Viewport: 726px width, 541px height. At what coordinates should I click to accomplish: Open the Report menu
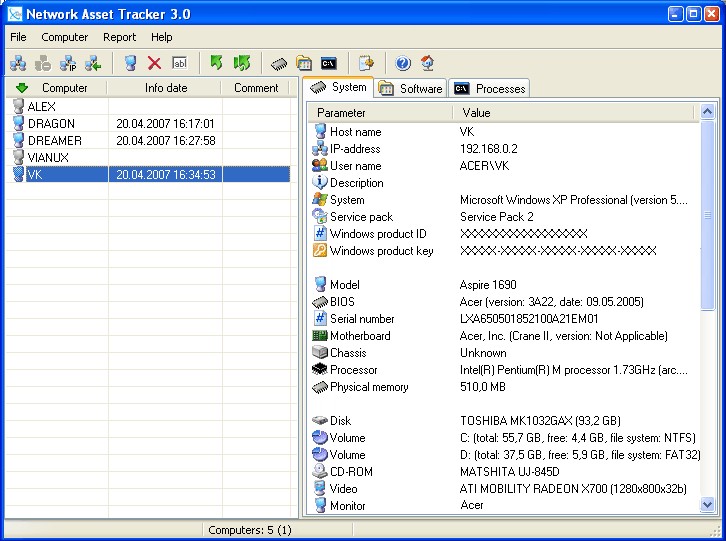click(119, 37)
